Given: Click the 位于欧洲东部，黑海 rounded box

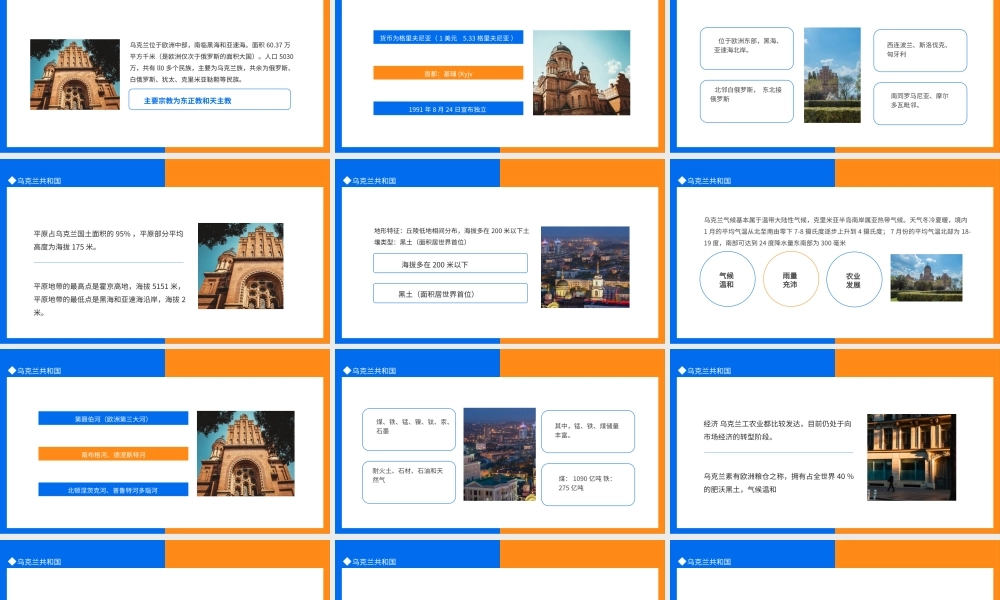Looking at the screenshot, I should (747, 48).
